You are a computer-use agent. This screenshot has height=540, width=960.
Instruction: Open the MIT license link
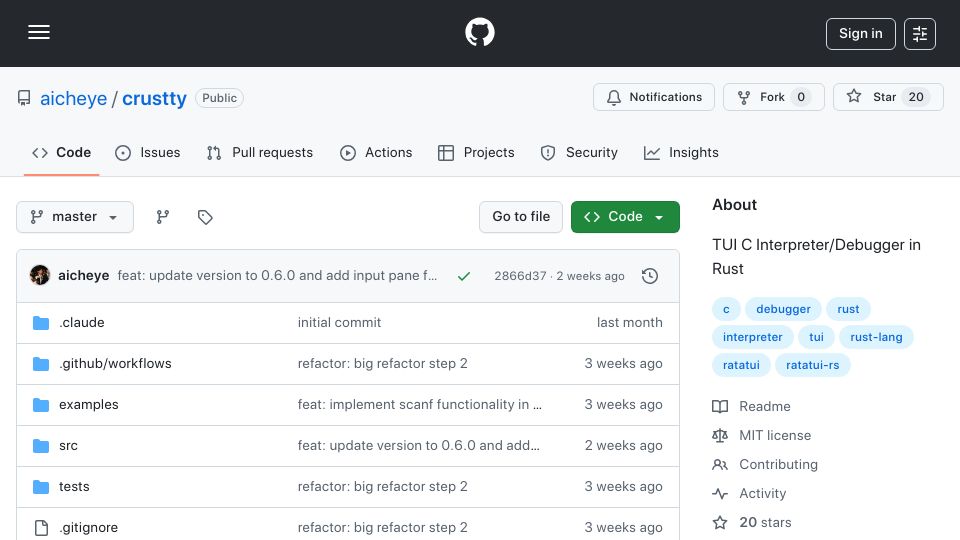(x=774, y=435)
